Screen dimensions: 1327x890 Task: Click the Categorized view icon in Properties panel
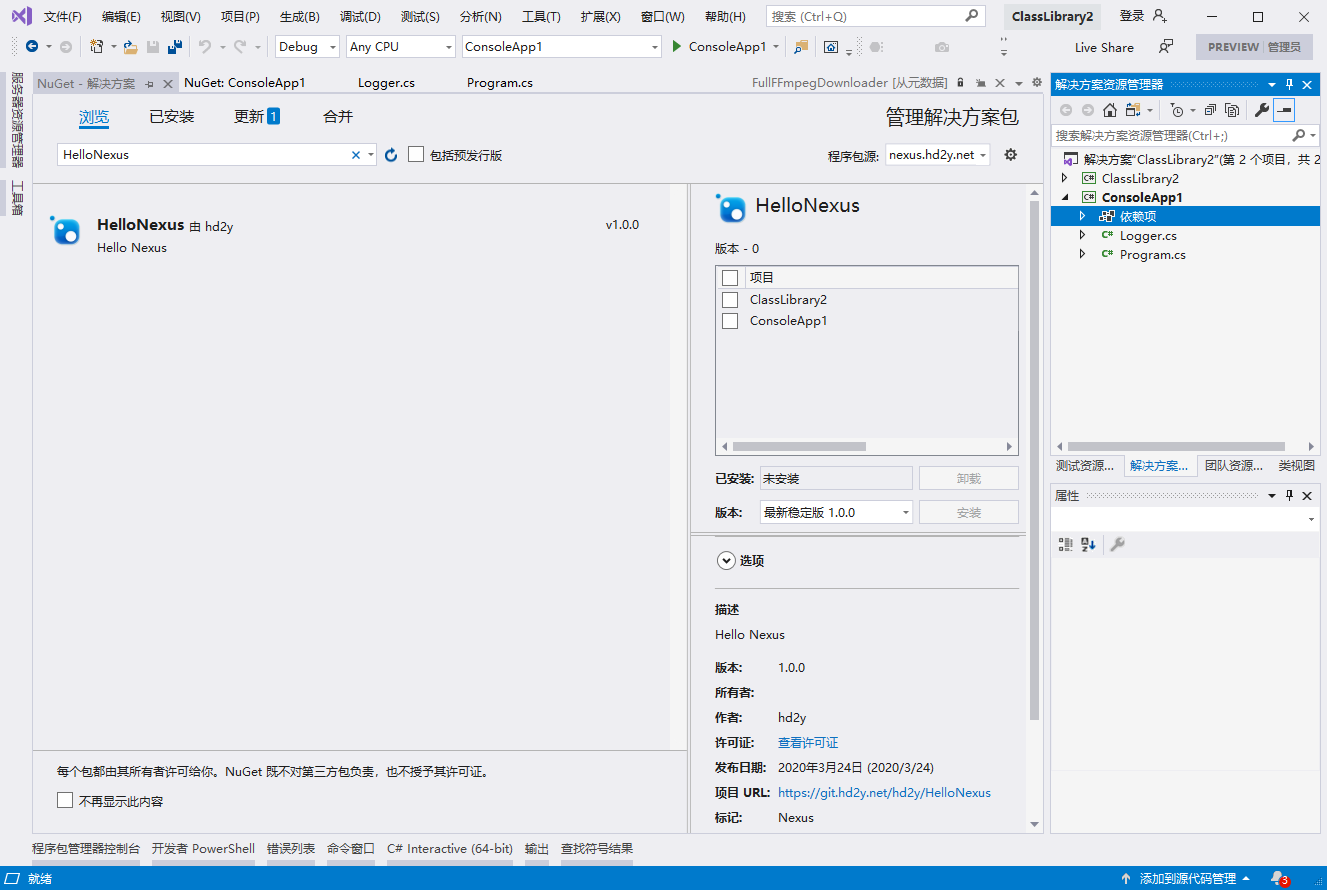click(1066, 544)
